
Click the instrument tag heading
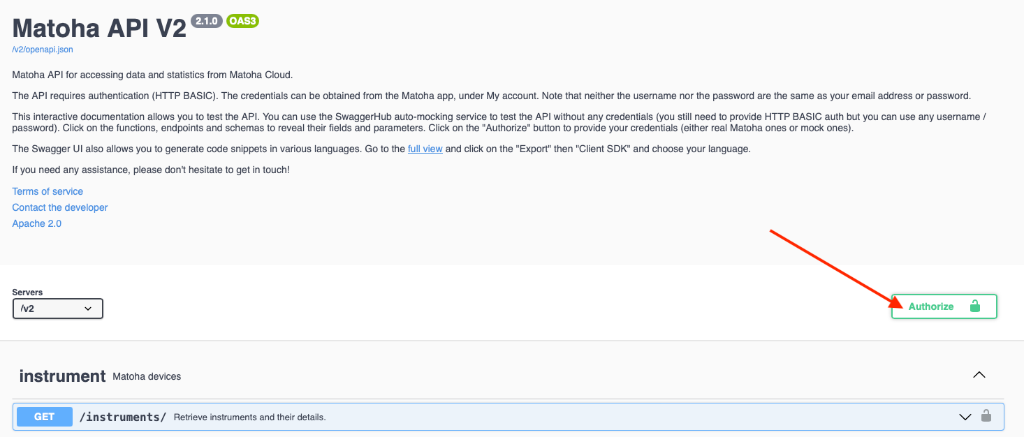[x=62, y=376]
